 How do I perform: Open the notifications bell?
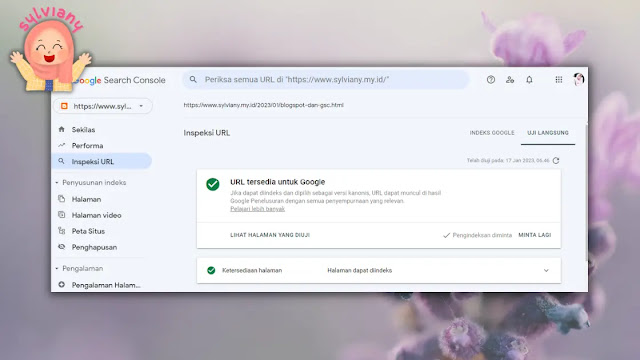coord(529,80)
